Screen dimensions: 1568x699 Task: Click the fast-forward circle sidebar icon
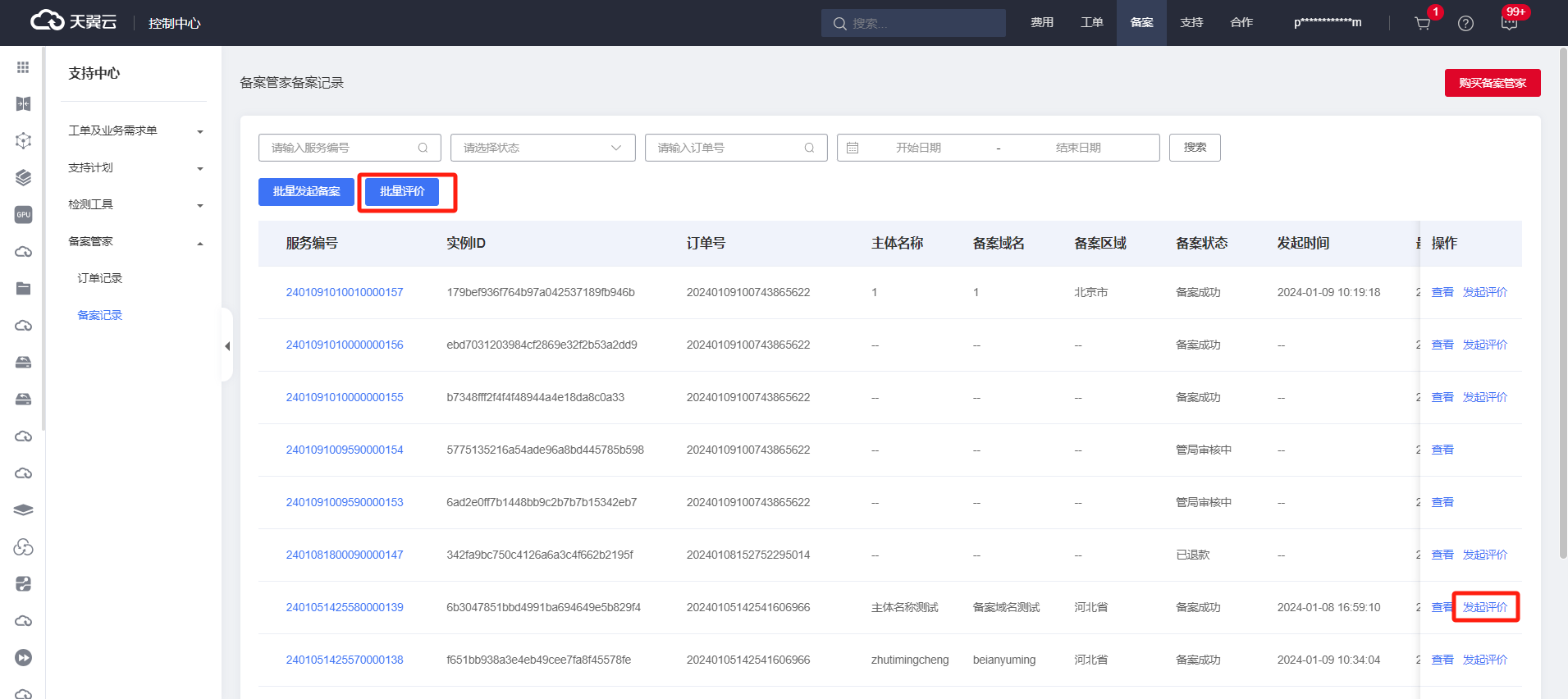(23, 658)
